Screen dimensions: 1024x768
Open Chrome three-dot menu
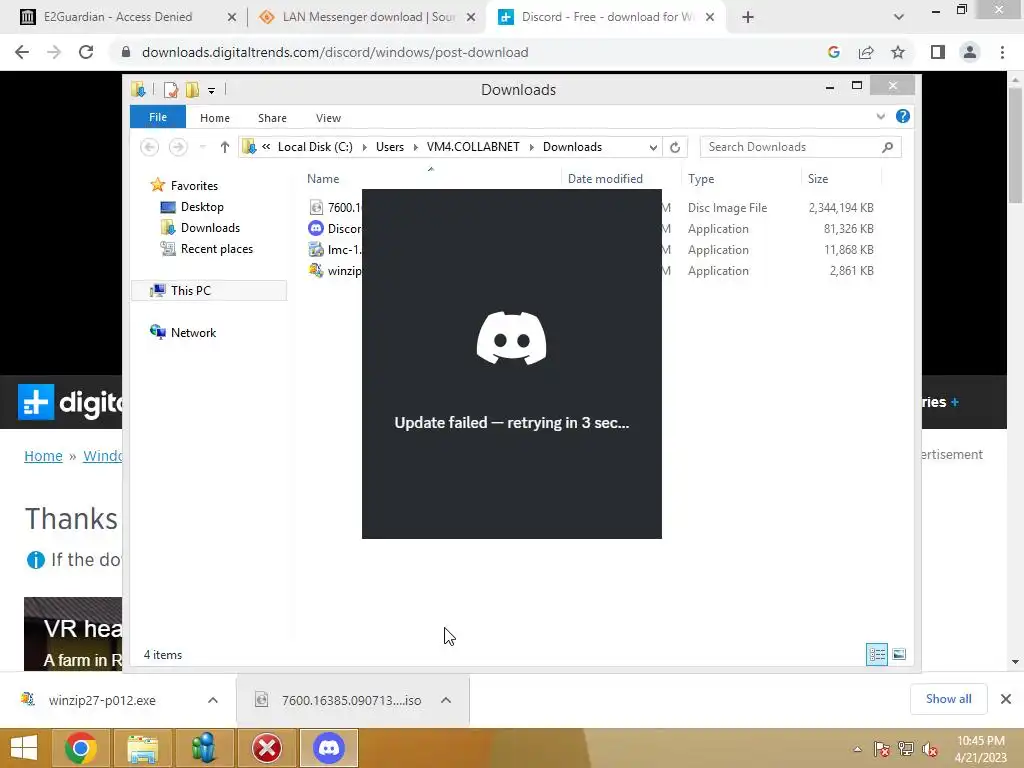[1002, 52]
